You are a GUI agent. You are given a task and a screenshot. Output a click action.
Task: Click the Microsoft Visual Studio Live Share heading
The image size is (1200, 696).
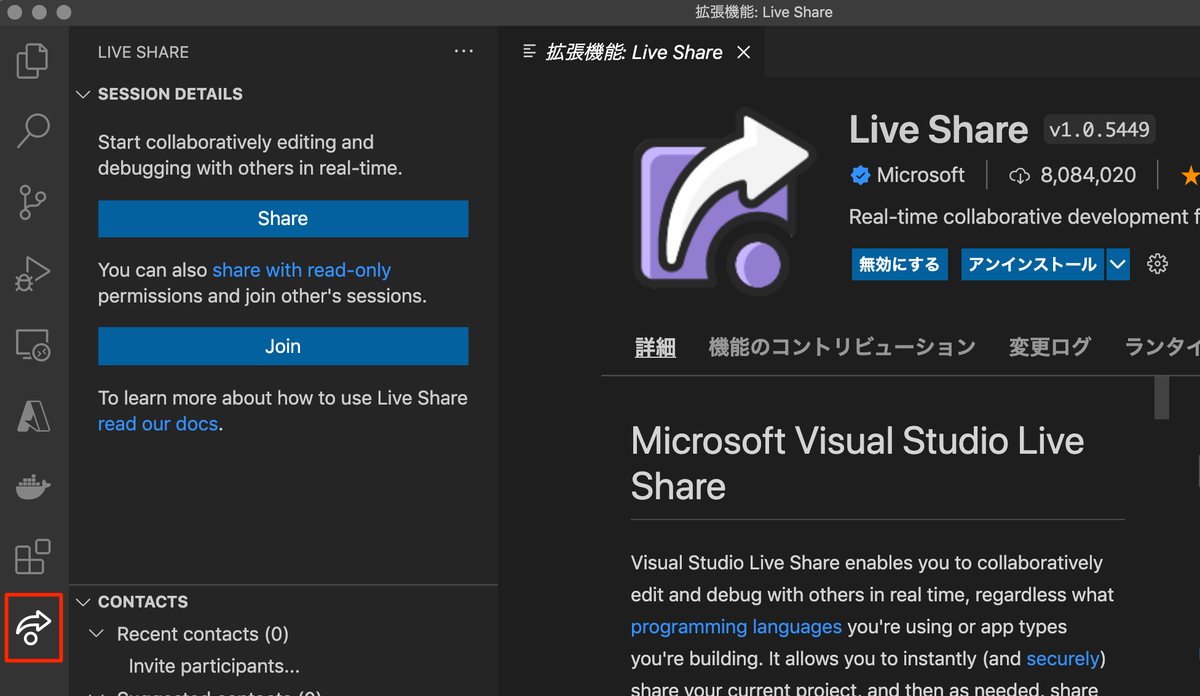pos(857,464)
